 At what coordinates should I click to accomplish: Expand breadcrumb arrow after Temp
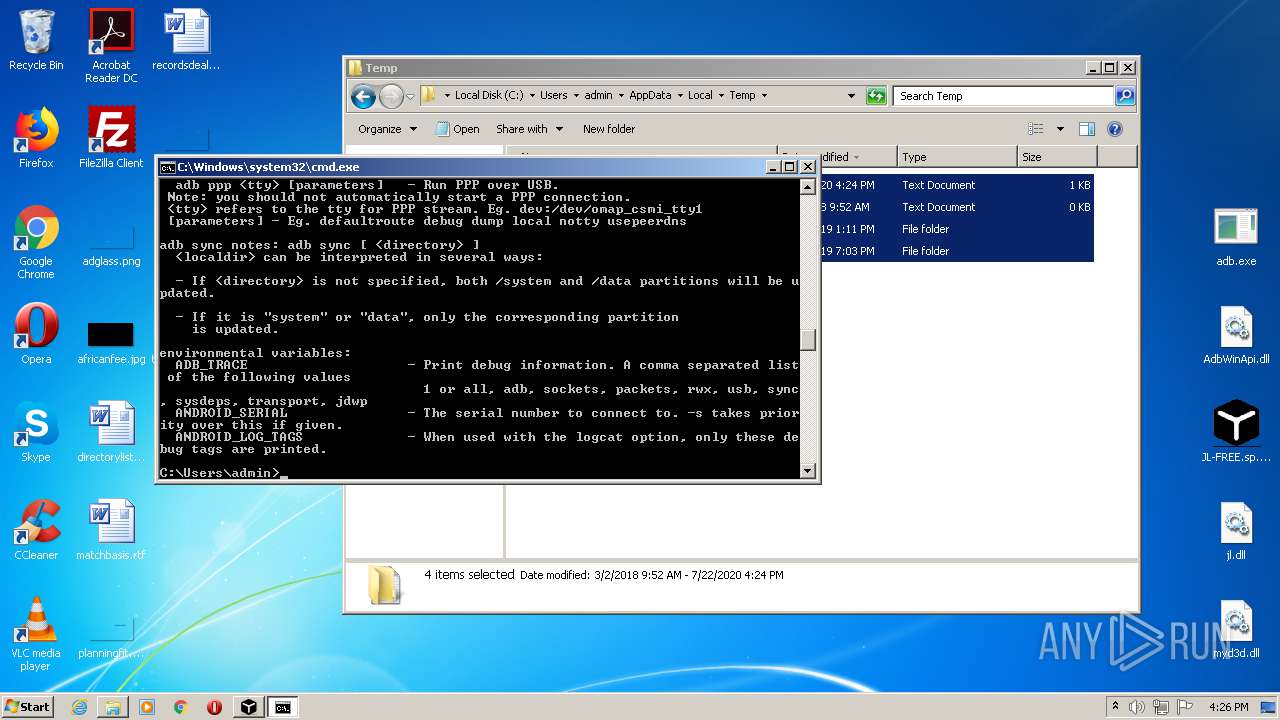click(x=764, y=96)
